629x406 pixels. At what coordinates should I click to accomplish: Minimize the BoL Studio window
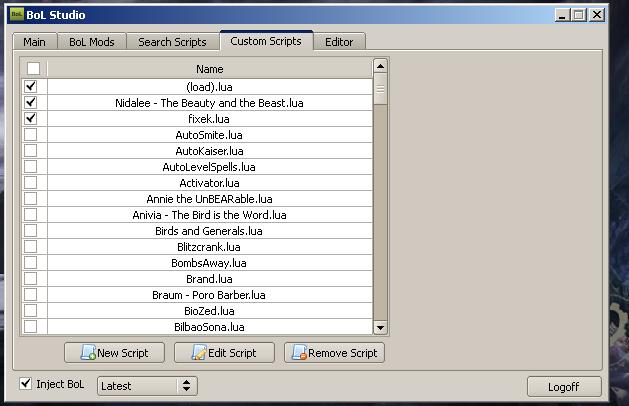pos(562,15)
